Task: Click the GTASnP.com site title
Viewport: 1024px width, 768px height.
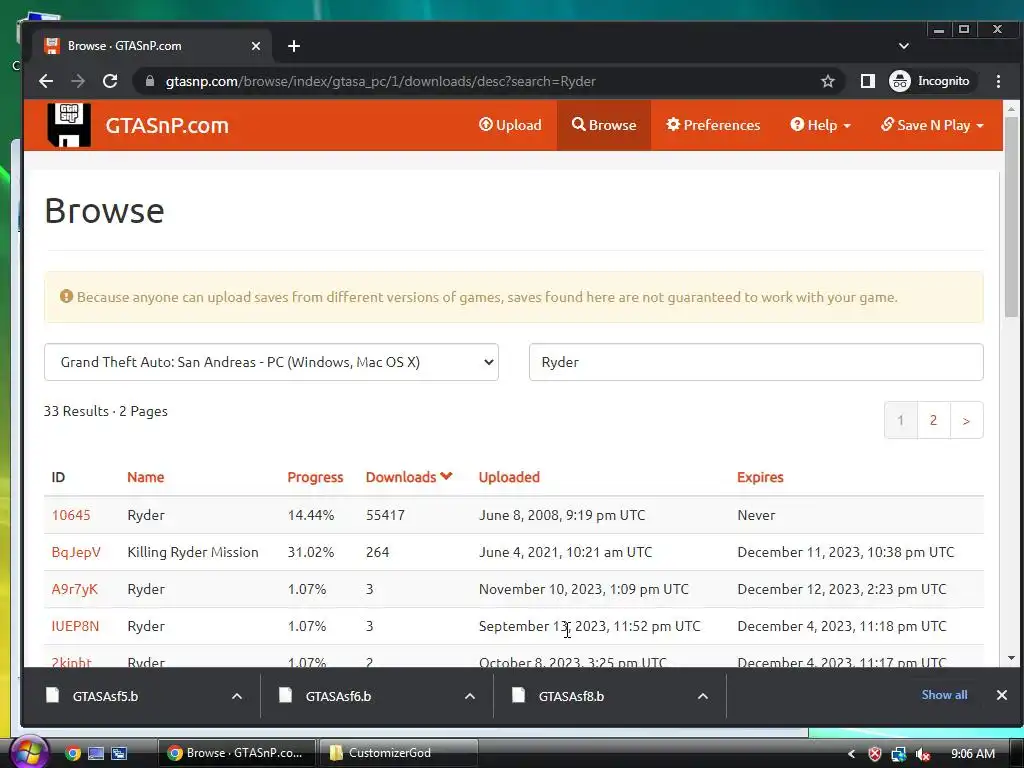Action: click(167, 125)
